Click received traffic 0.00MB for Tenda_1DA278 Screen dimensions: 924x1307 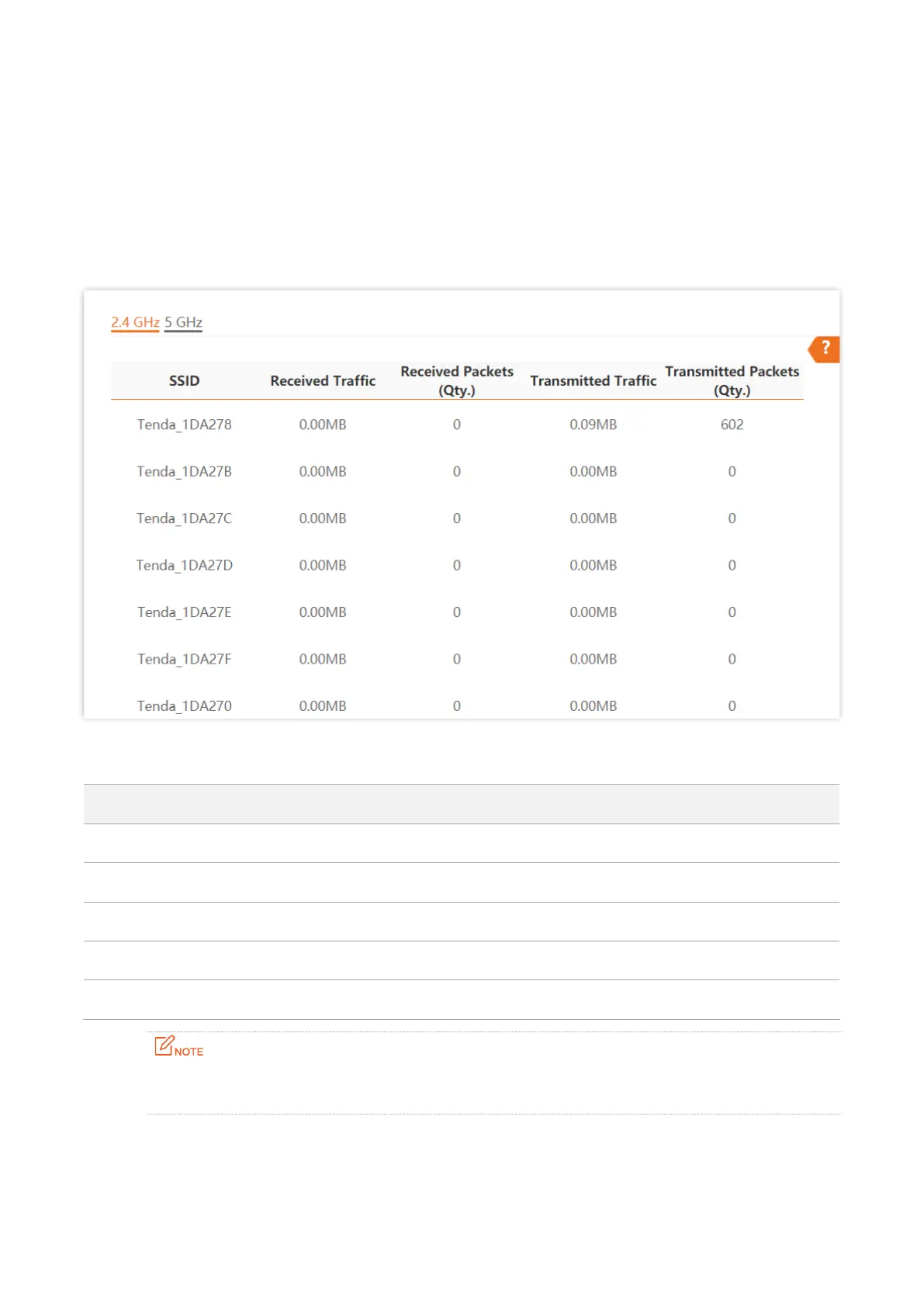[x=323, y=425]
